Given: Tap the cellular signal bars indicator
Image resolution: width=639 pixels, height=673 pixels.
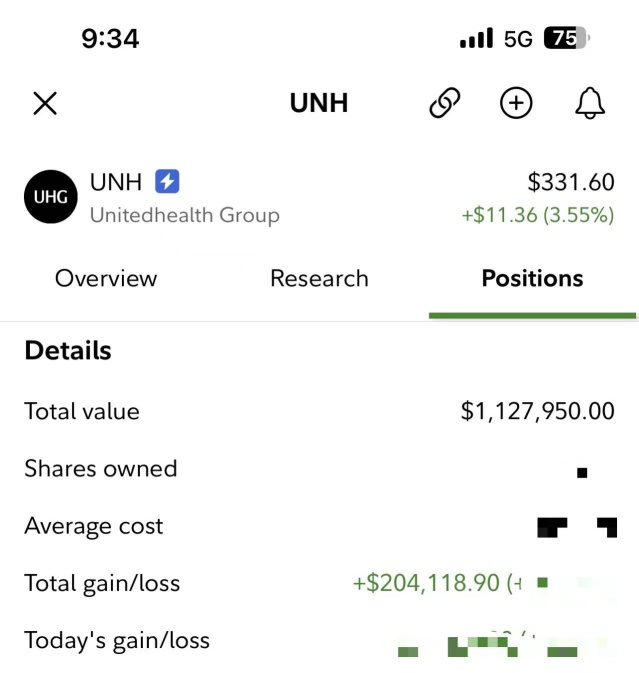Looking at the screenshot, I should point(476,39).
